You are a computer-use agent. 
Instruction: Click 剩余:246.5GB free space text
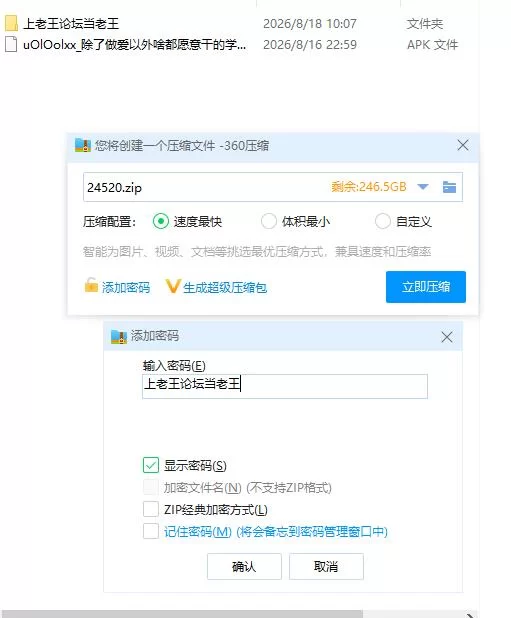(369, 186)
